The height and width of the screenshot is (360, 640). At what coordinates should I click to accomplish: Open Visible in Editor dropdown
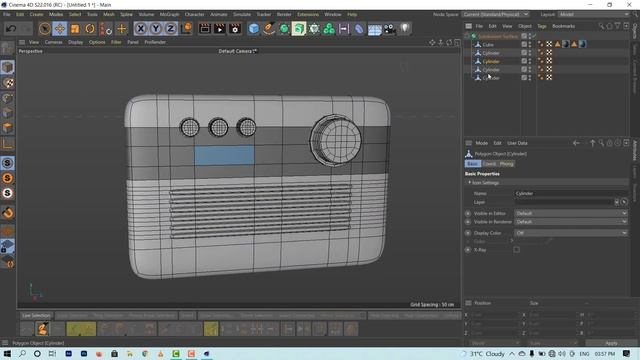(571, 213)
